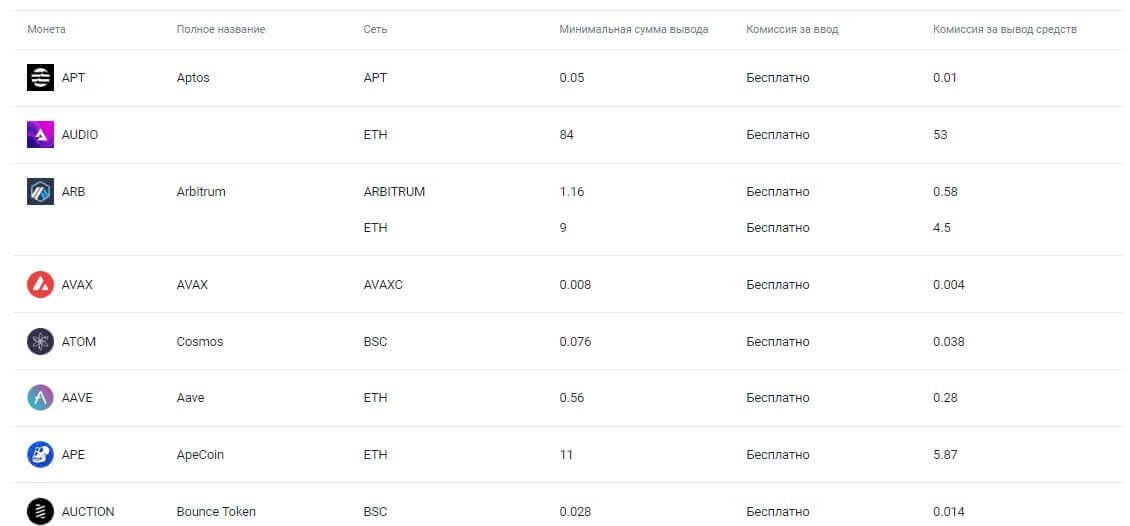Sort by the Монета column header

click(x=46, y=29)
